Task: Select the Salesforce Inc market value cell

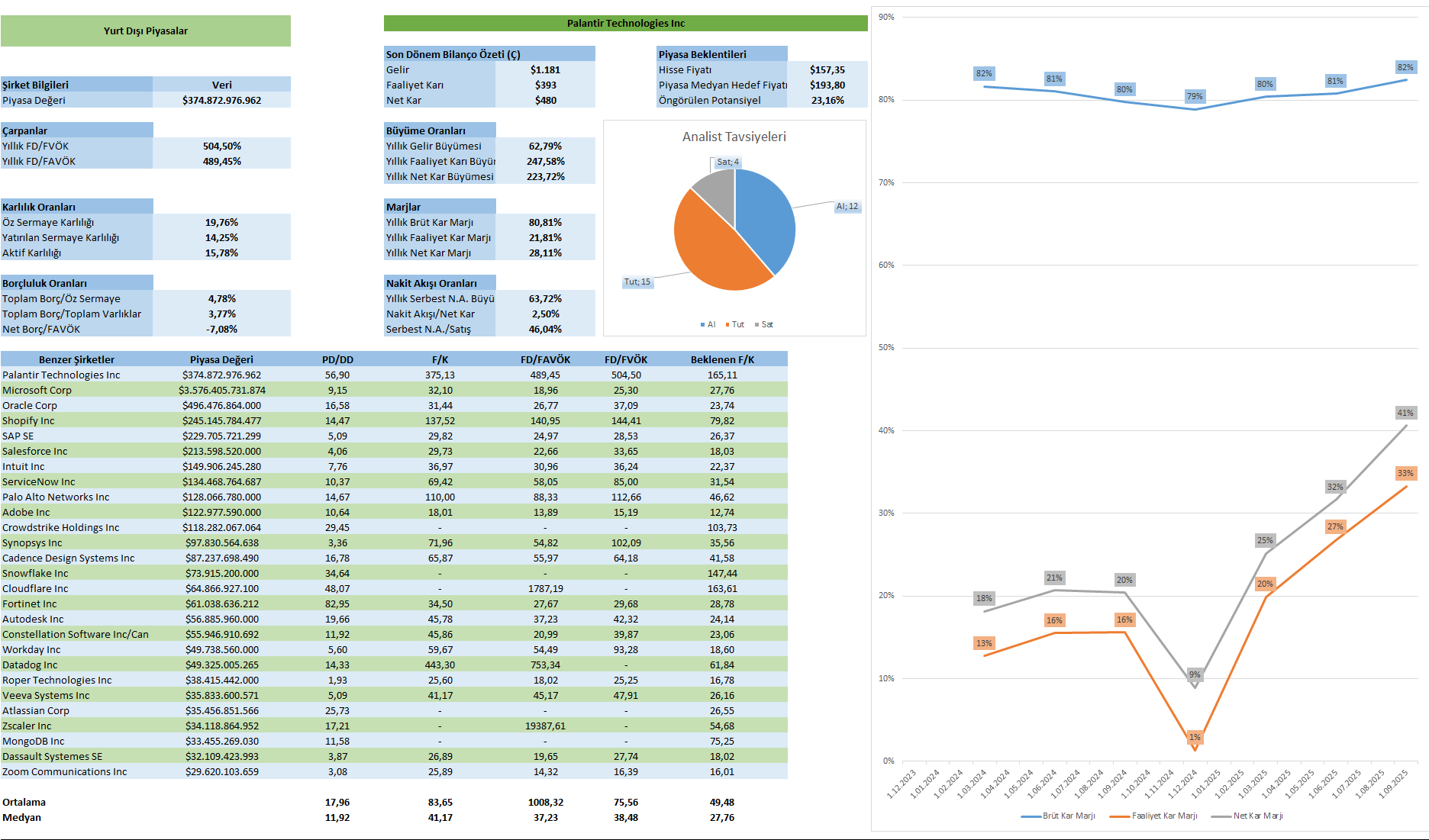Action: click(221, 451)
